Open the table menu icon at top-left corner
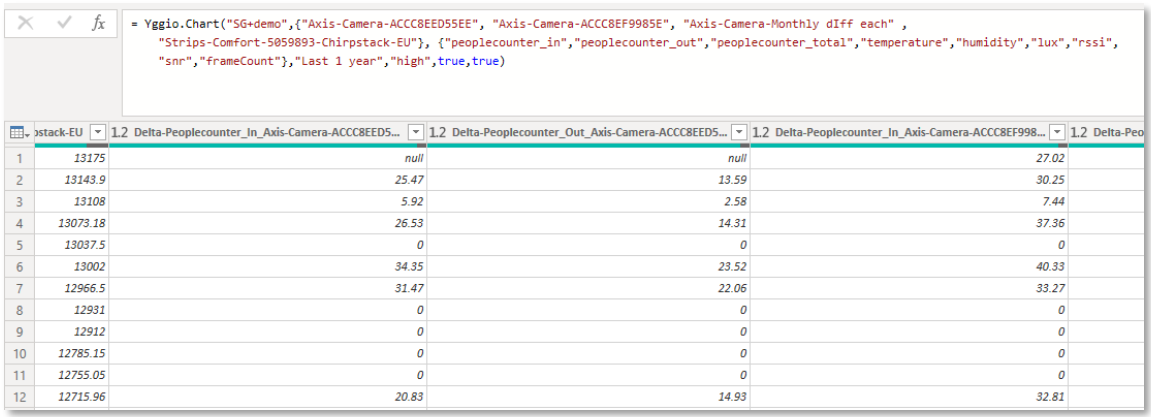 coord(19,133)
